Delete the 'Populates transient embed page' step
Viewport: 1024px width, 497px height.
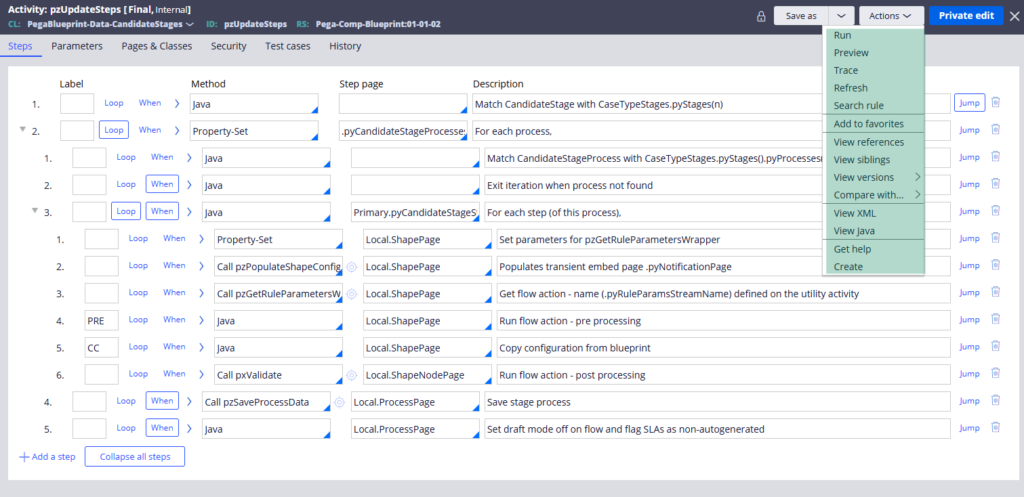pyautogui.click(x=995, y=265)
